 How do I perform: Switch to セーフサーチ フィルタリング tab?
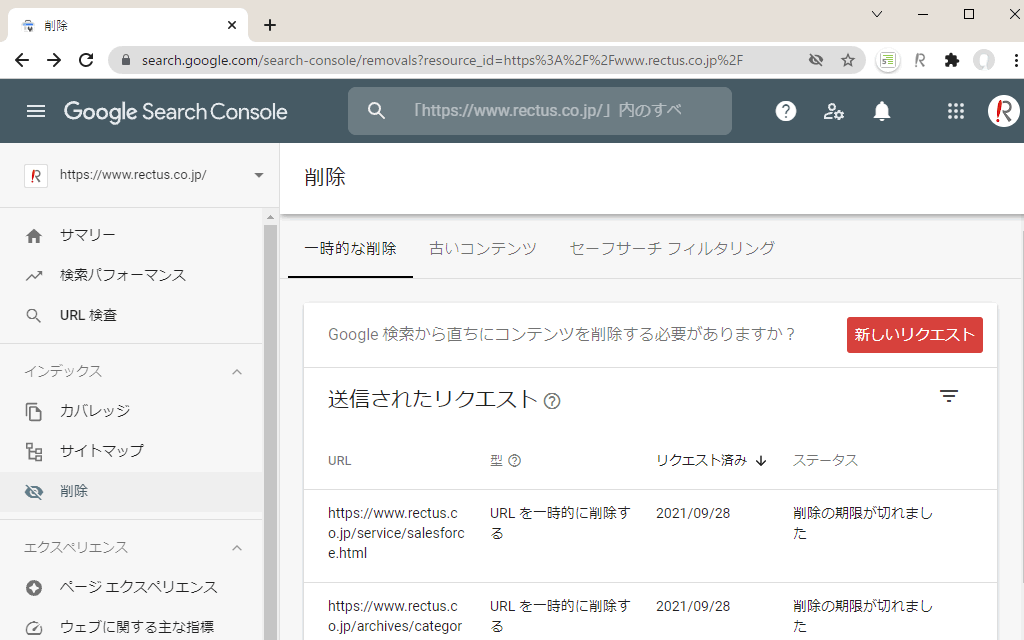[672, 249]
